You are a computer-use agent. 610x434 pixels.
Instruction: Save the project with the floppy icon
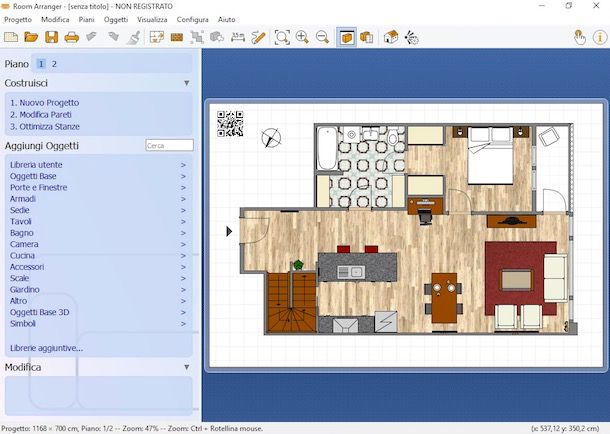[51, 37]
